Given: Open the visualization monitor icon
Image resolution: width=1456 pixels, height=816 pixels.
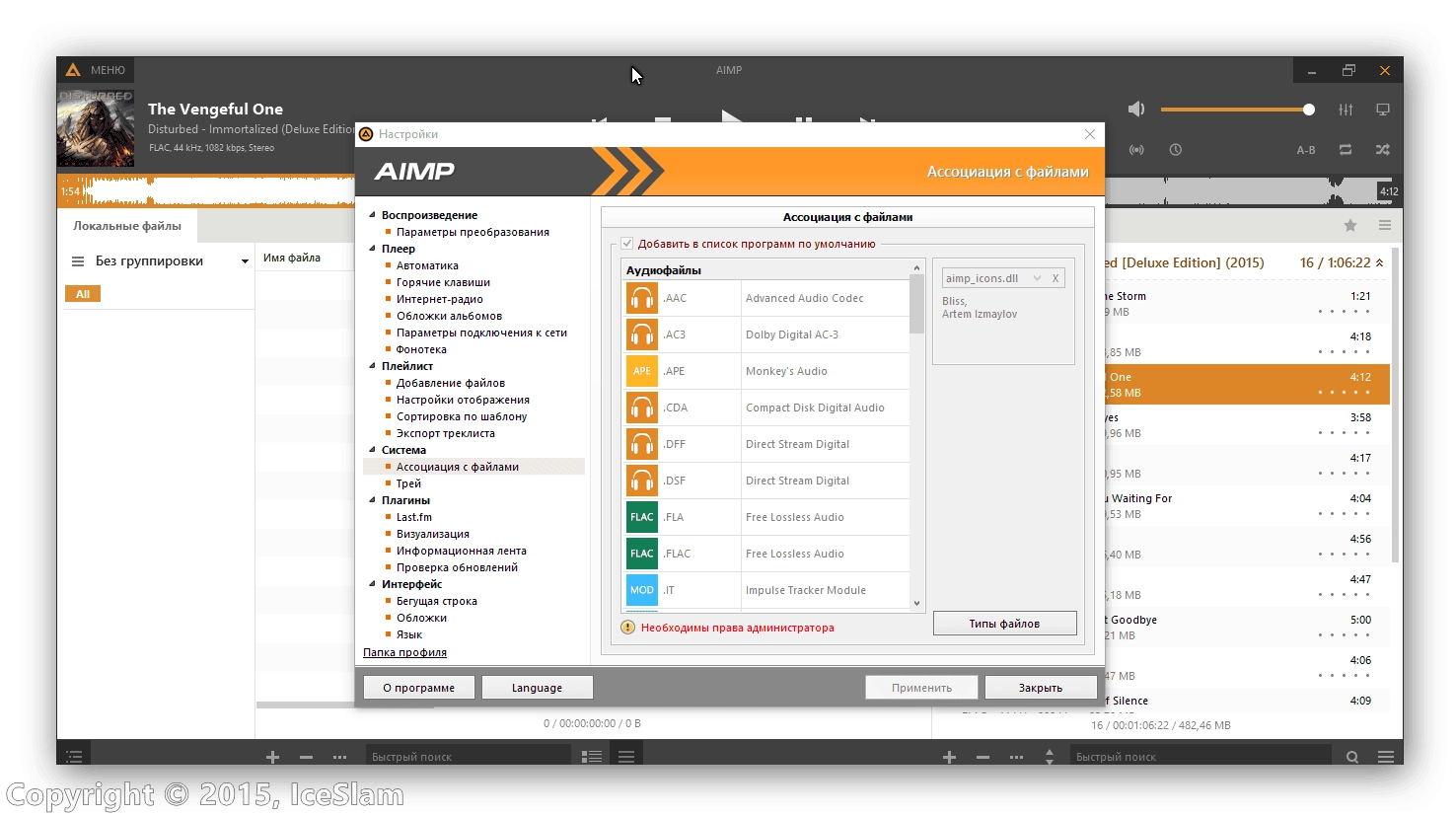Looking at the screenshot, I should 1383,110.
